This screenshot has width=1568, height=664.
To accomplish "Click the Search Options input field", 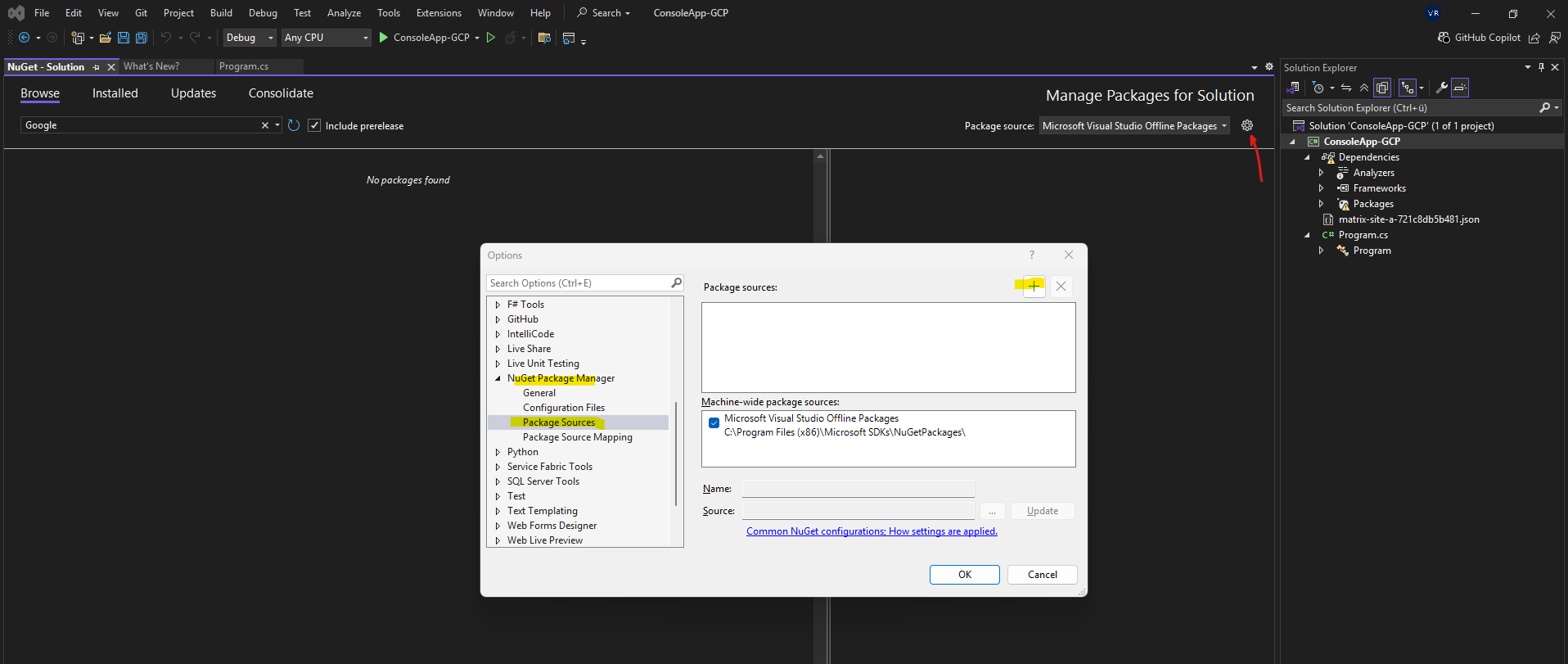I will point(579,283).
